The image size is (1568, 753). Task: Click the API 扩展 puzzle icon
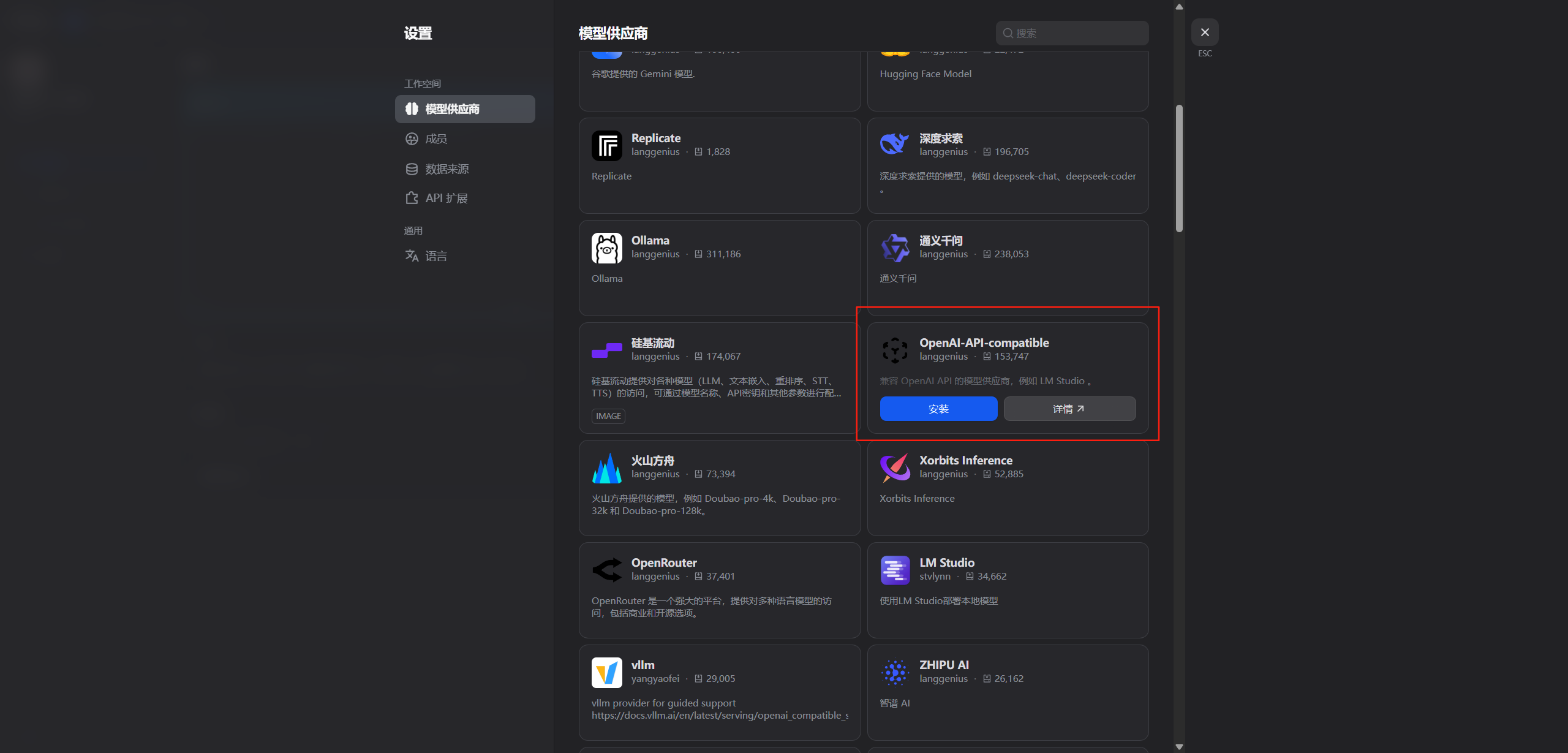412,198
